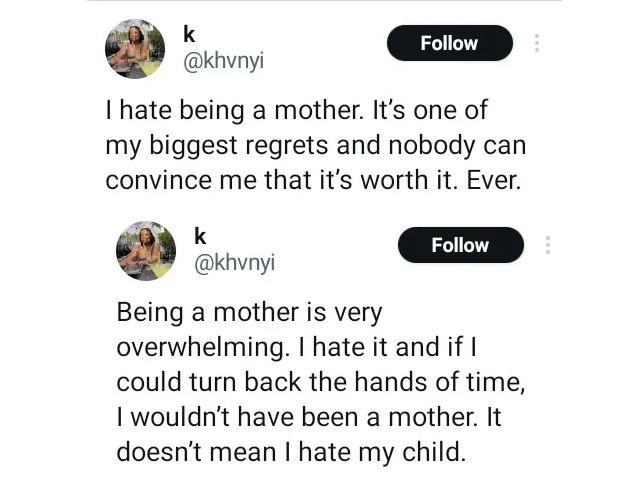The width and height of the screenshot is (628, 484).
Task: Click the line "I wouldn't have been a mother. It"
Action: tap(309, 417)
